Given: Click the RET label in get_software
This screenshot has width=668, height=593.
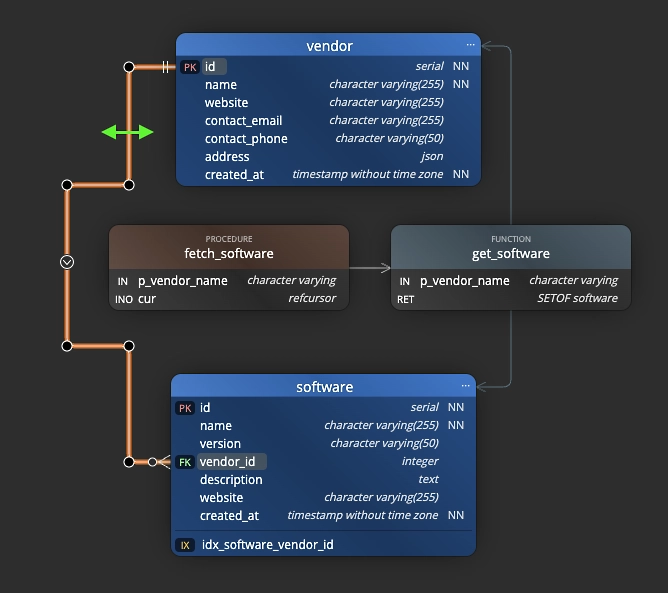Looking at the screenshot, I should (x=405, y=299).
